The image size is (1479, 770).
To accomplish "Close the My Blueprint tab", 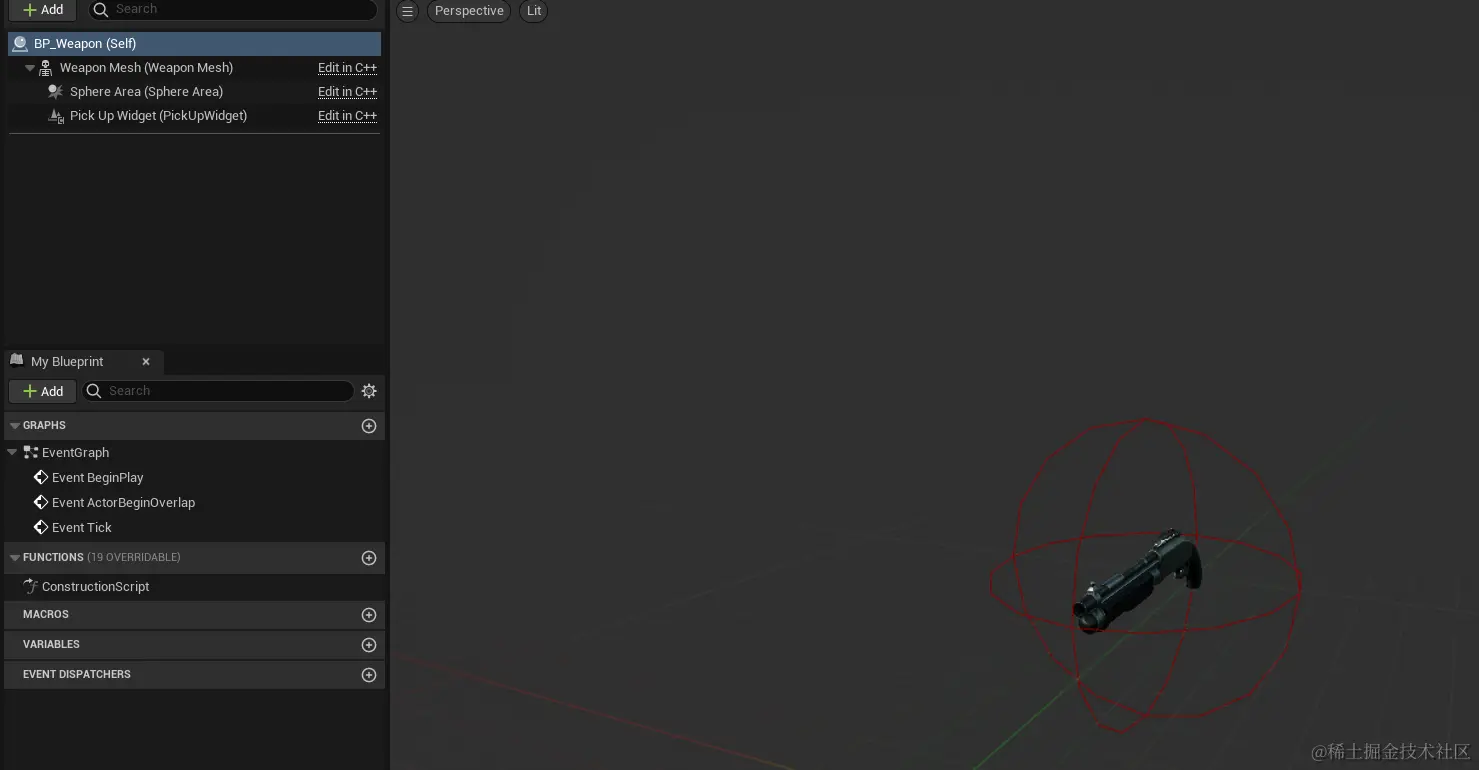I will coord(146,362).
